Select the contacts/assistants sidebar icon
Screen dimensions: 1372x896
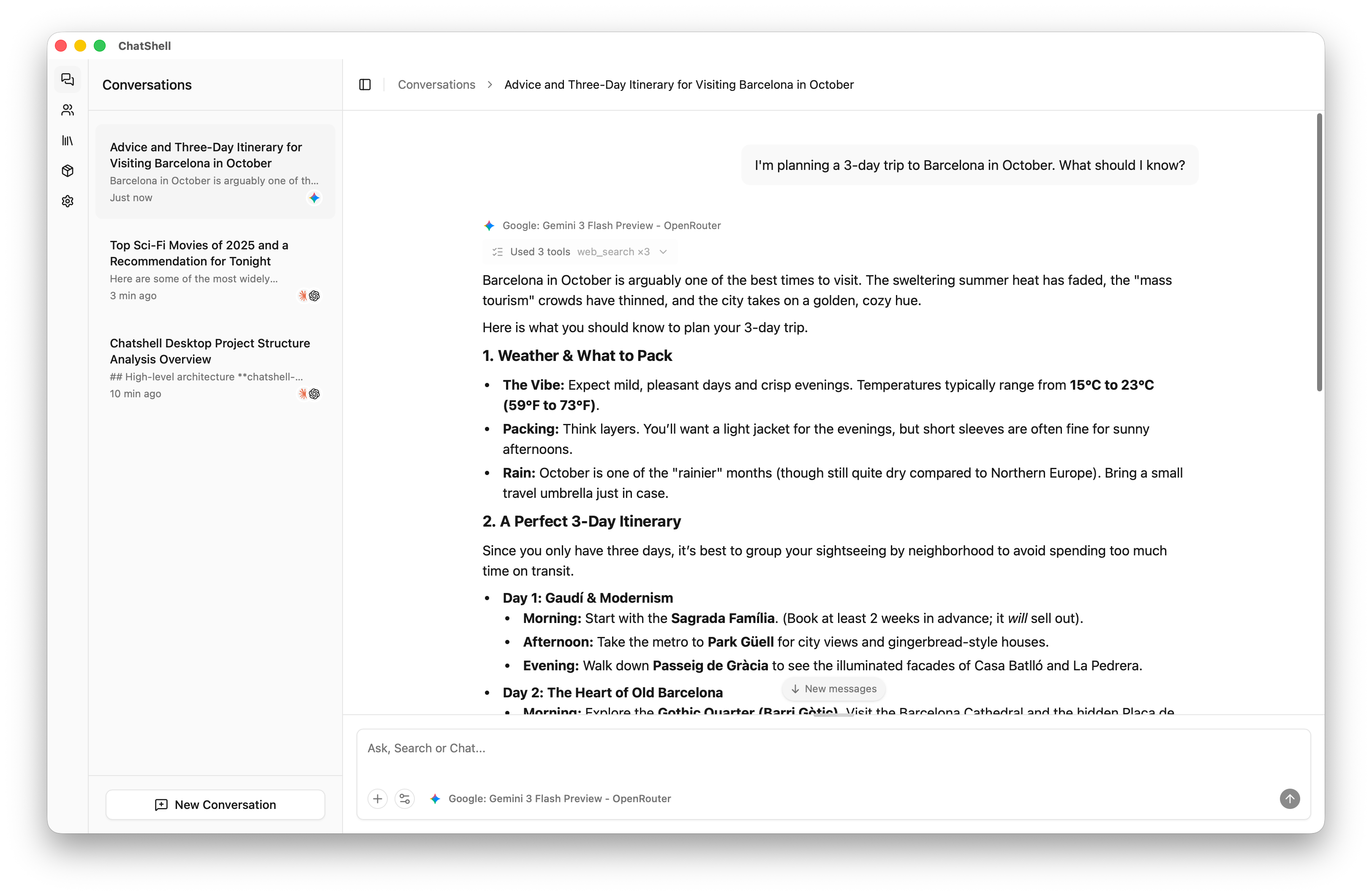pyautogui.click(x=68, y=110)
